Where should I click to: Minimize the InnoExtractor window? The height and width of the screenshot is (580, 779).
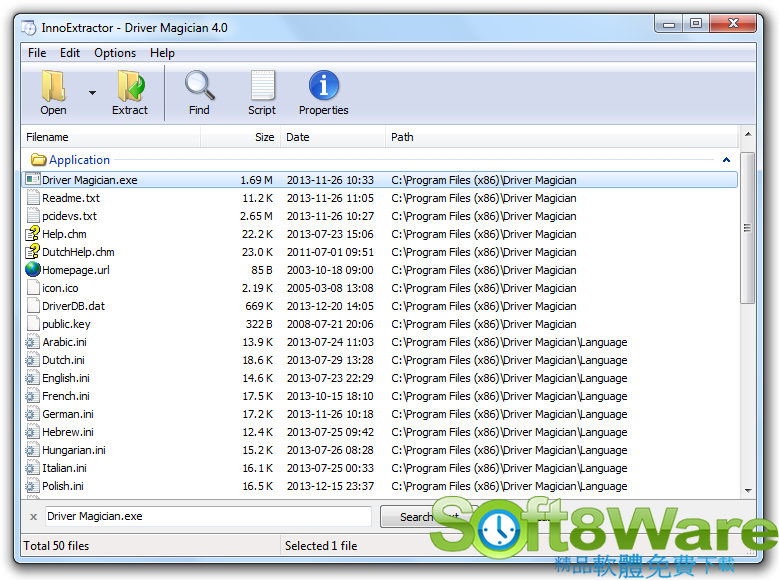click(669, 23)
